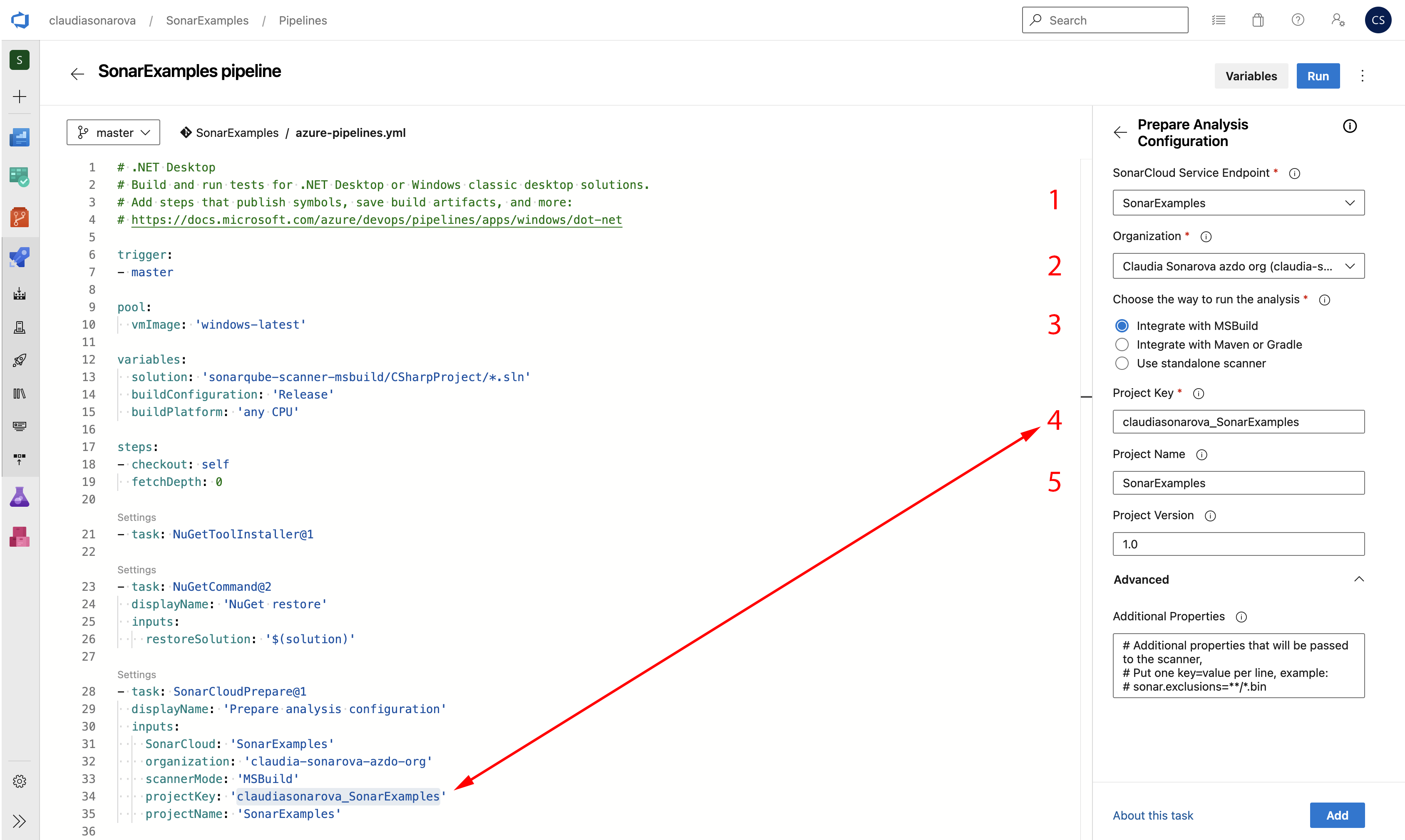1405x840 pixels.
Task: Click the Run button
Action: pos(1318,76)
